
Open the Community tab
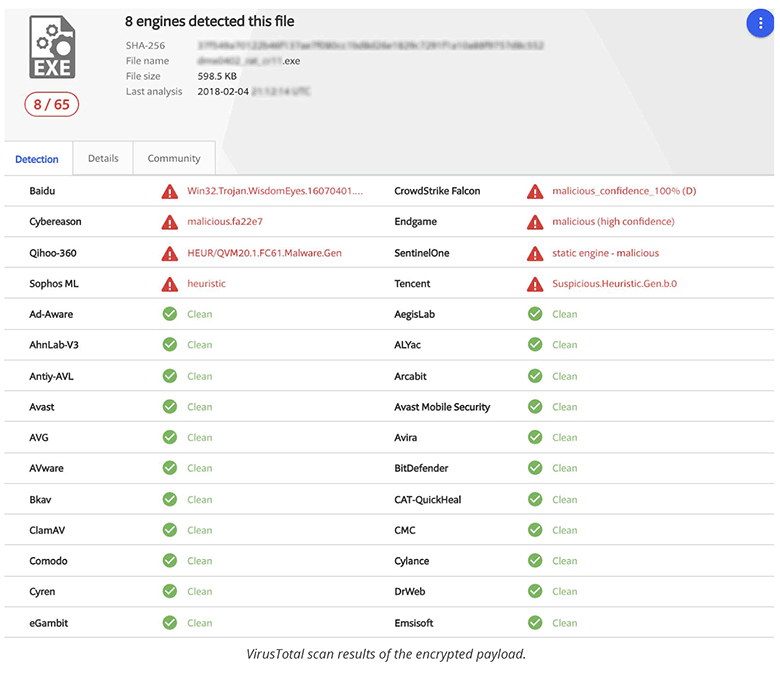coord(174,158)
